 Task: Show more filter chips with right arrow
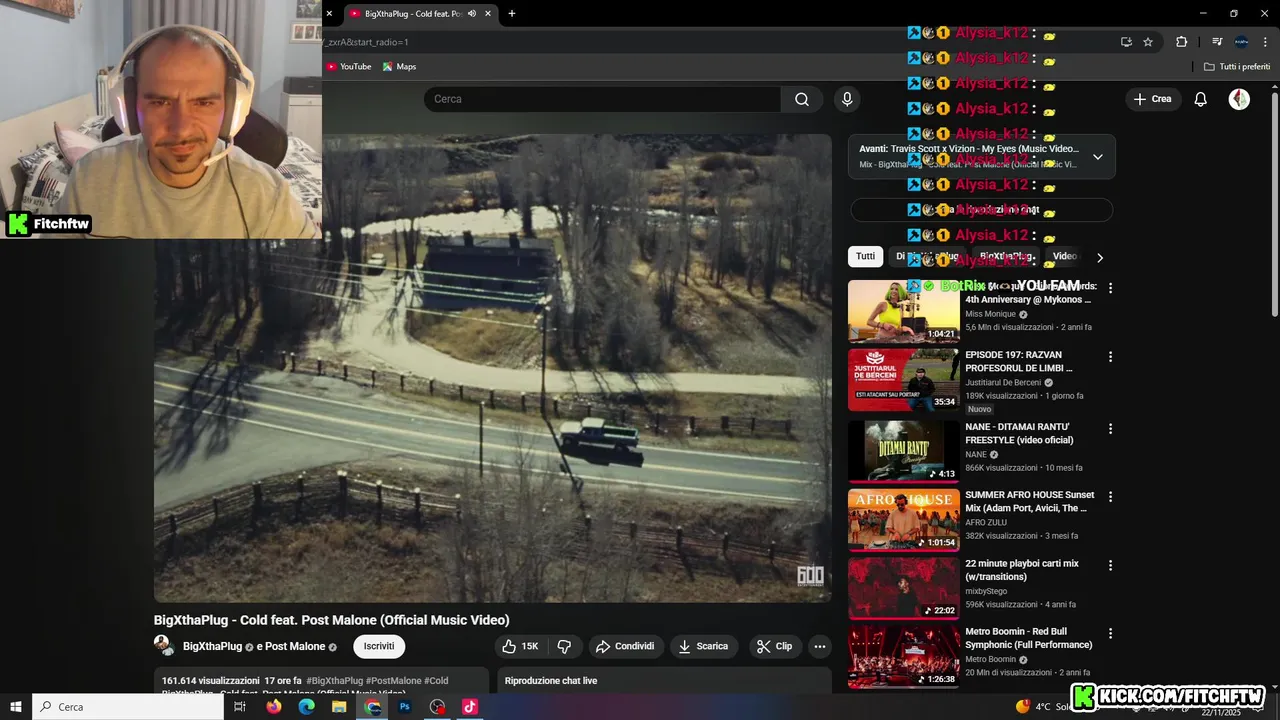coord(1100,257)
